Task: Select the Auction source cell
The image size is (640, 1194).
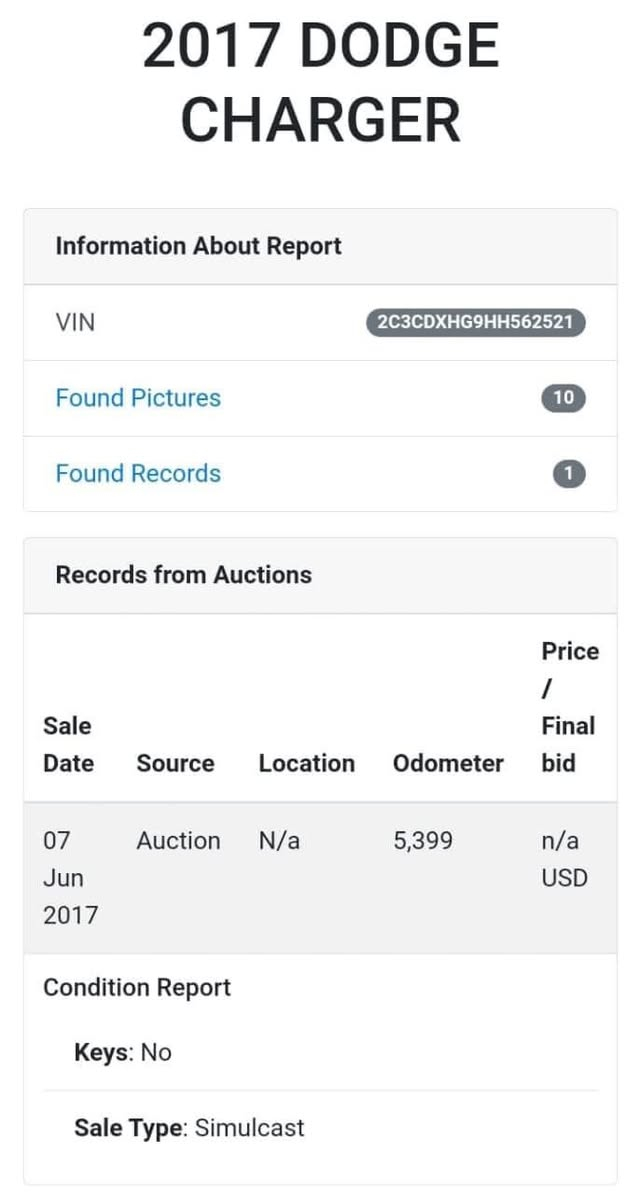Action: tap(178, 841)
